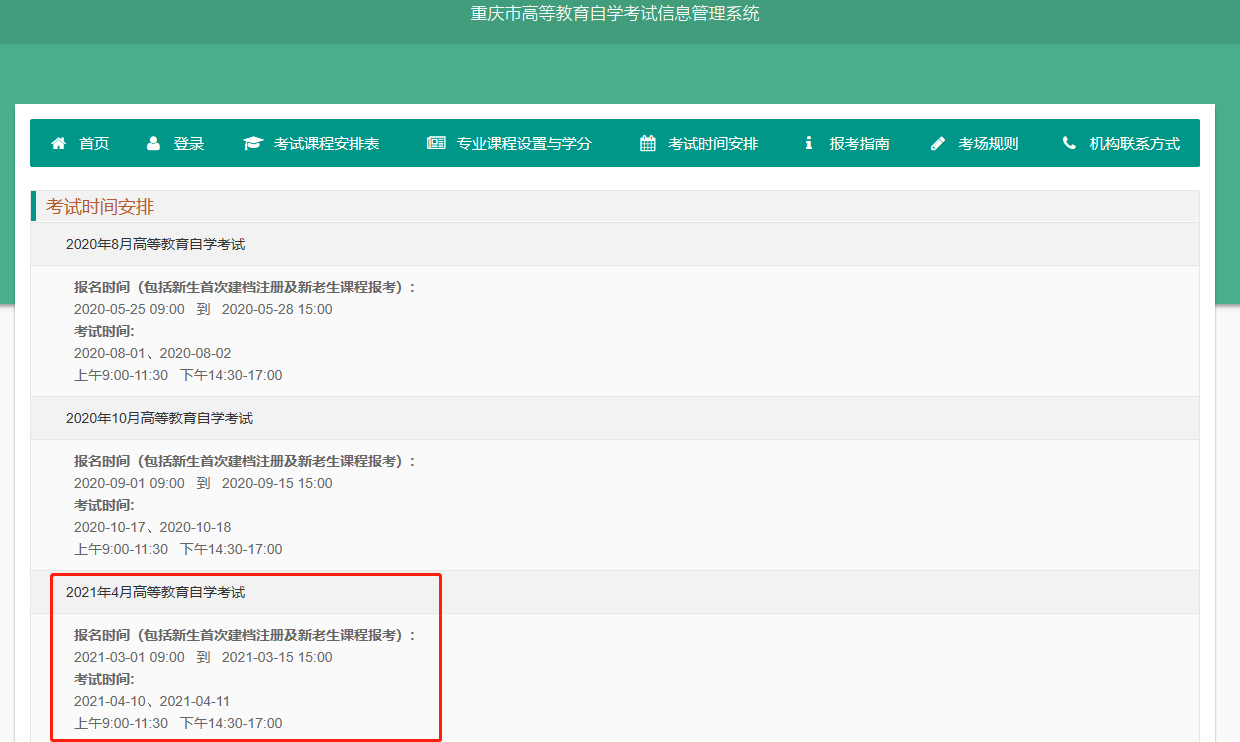
Task: Click the graduation cap icon
Action: (x=252, y=143)
